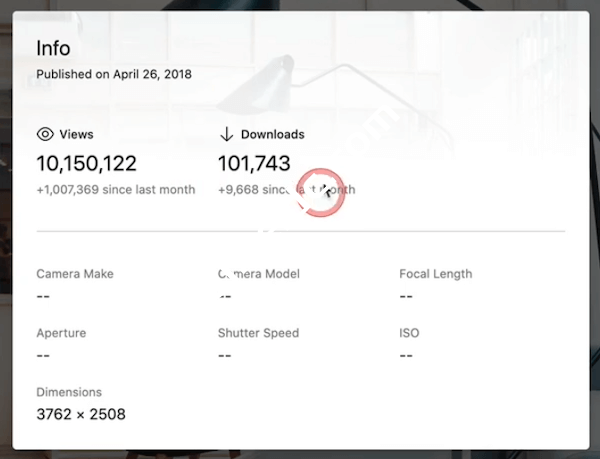The image size is (600, 459).
Task: Click the Dimensions label
Action: pyautogui.click(x=69, y=393)
